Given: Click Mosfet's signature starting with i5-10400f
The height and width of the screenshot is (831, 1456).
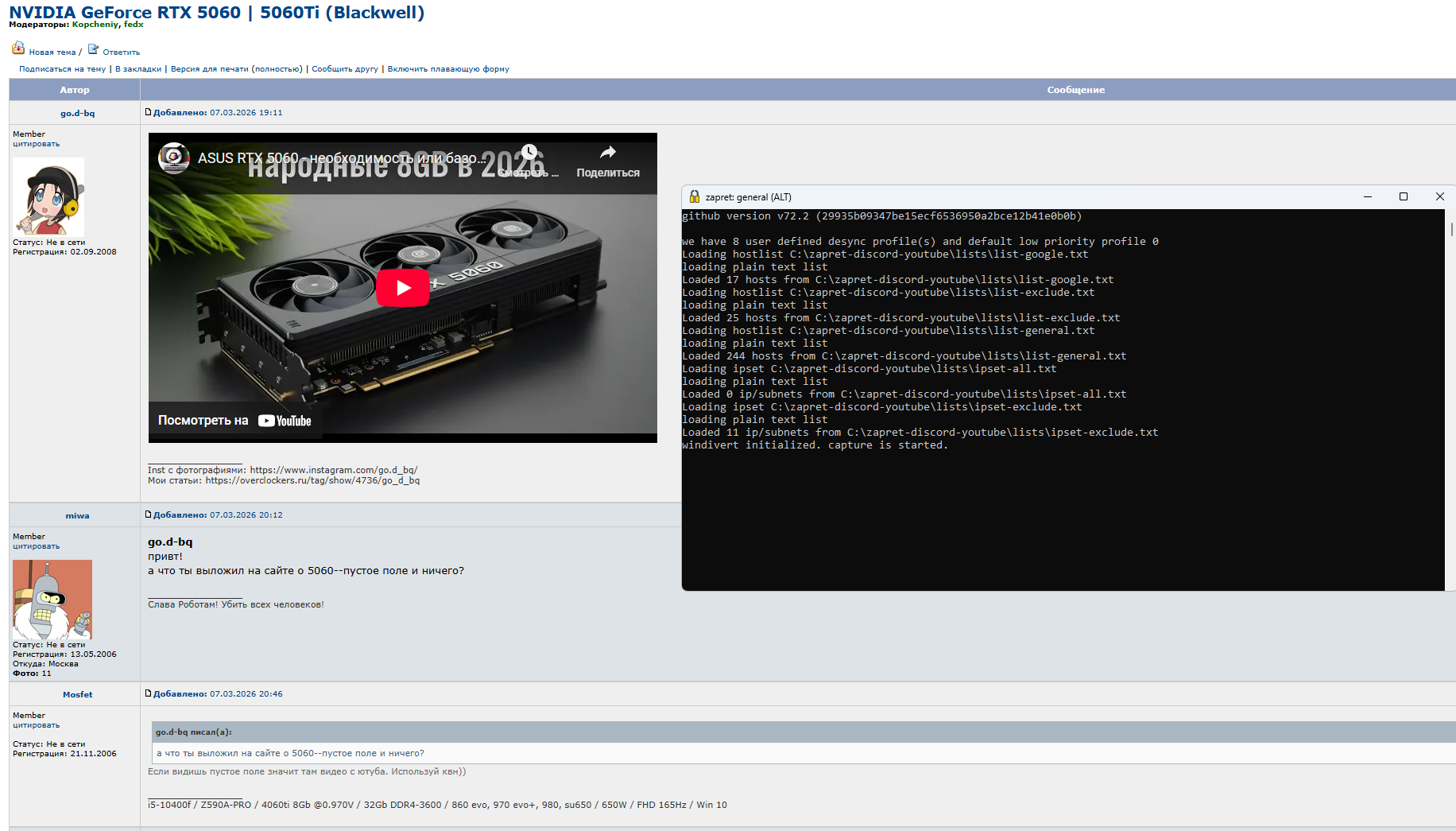Looking at the screenshot, I should tap(437, 806).
